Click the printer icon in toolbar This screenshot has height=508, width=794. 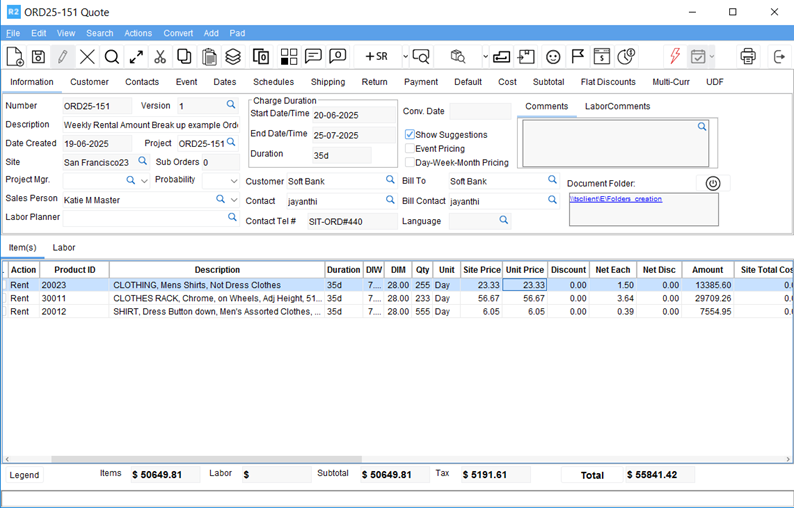click(748, 57)
